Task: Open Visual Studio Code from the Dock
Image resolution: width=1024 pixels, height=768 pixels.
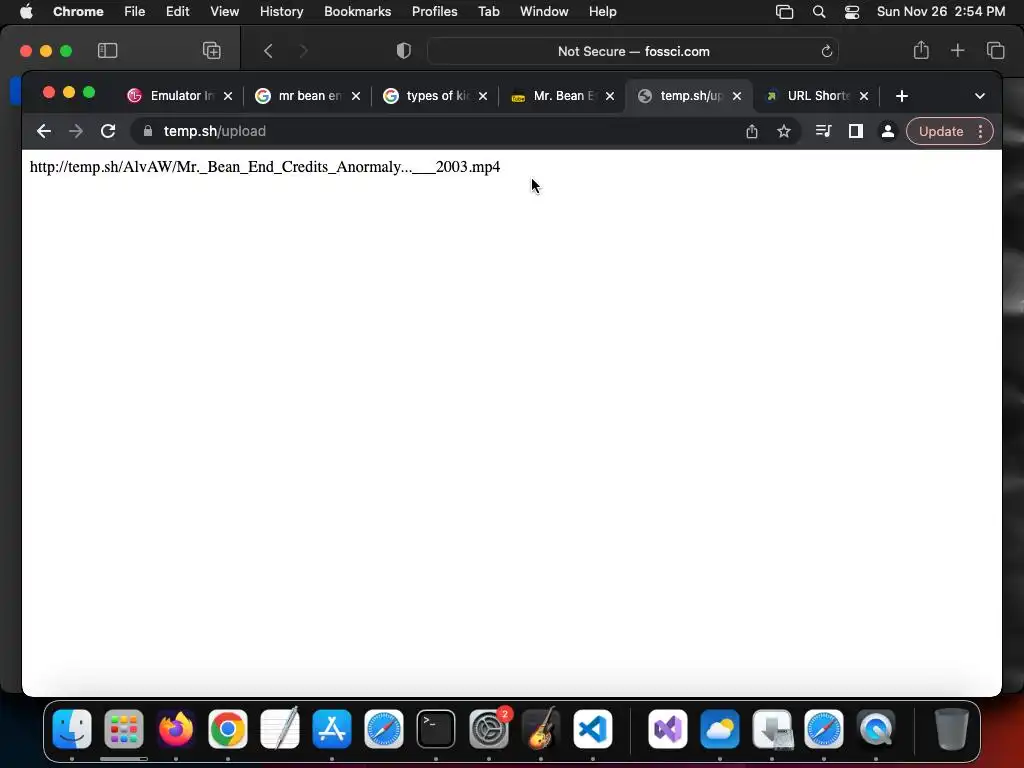Action: [592, 729]
